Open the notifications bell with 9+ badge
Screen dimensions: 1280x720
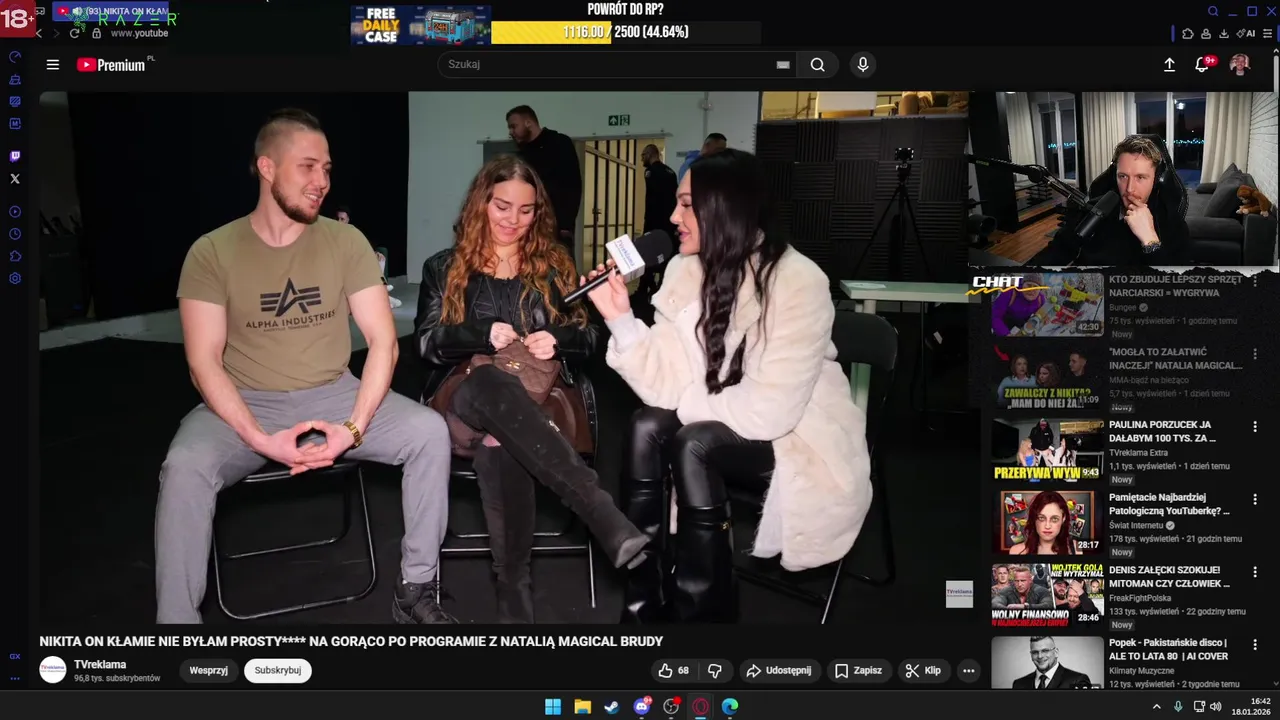click(1203, 65)
